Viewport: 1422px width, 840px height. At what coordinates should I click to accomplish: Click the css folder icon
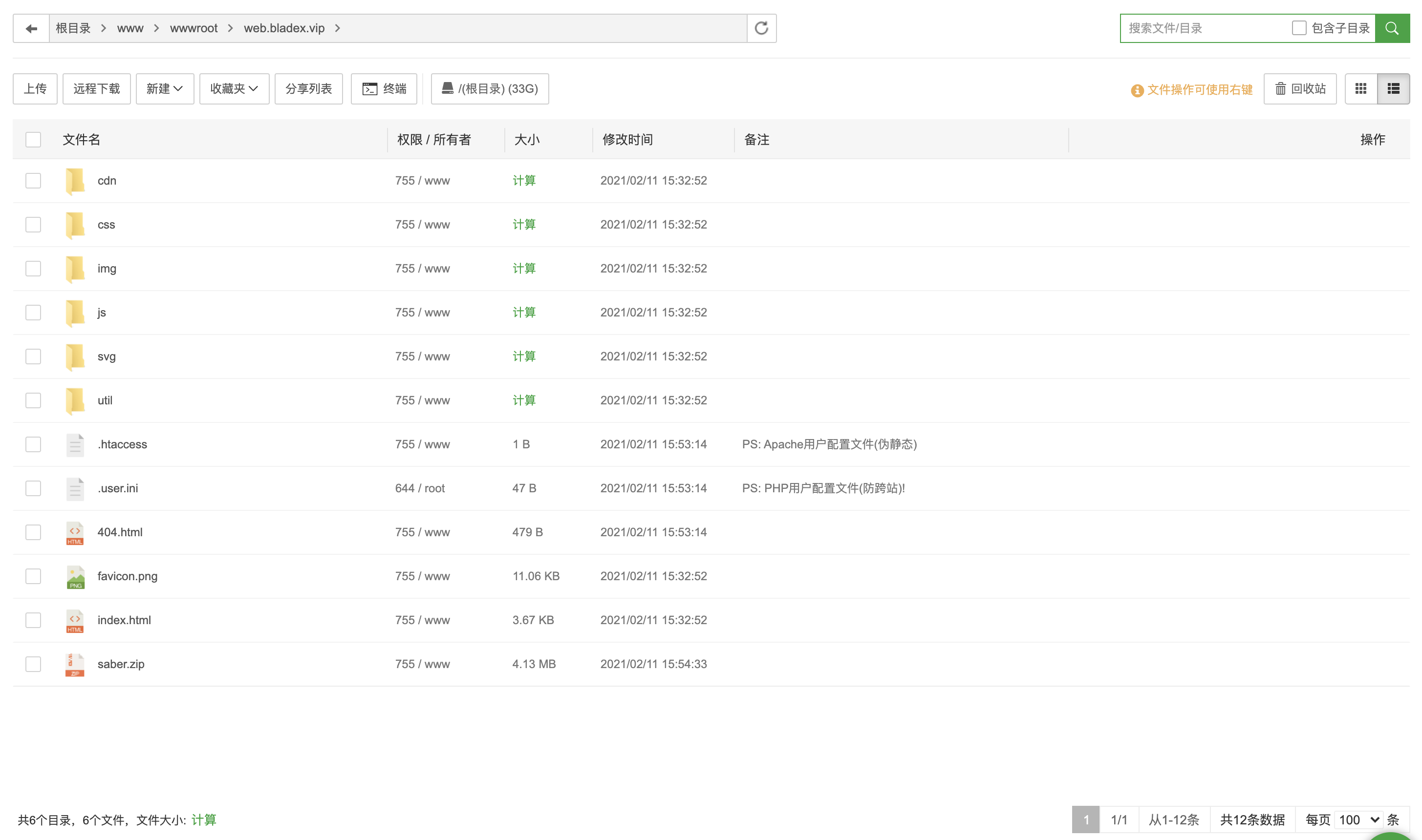point(75,225)
